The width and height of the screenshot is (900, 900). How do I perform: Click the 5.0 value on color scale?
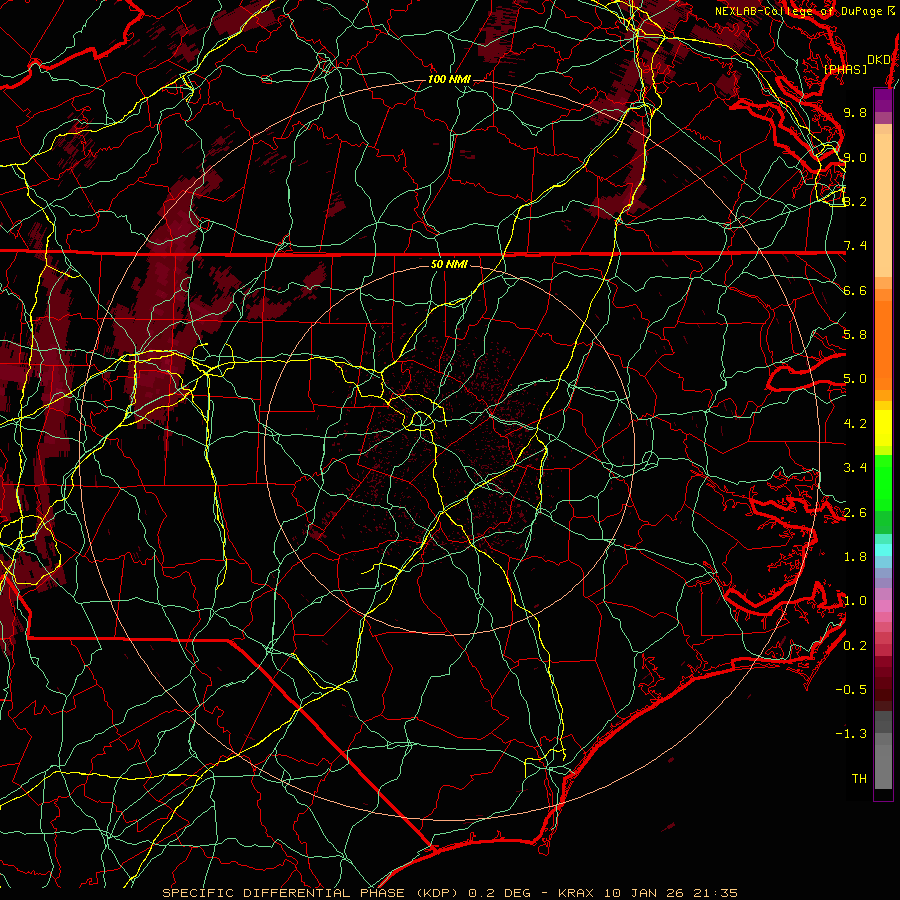pyautogui.click(x=855, y=379)
